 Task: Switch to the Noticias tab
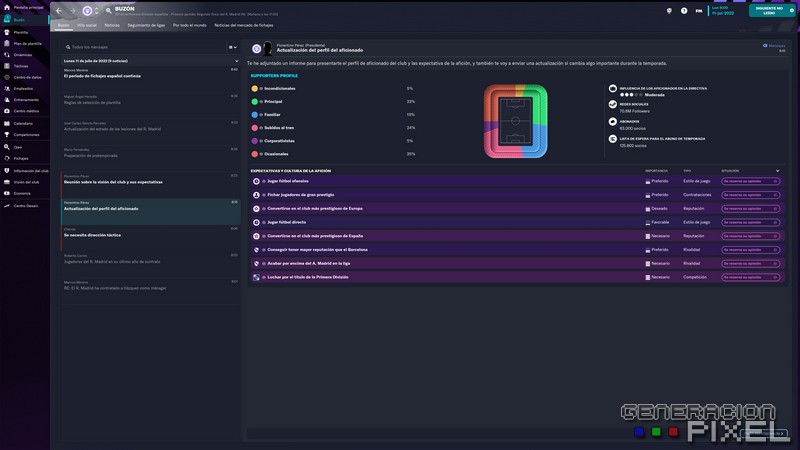coord(112,25)
